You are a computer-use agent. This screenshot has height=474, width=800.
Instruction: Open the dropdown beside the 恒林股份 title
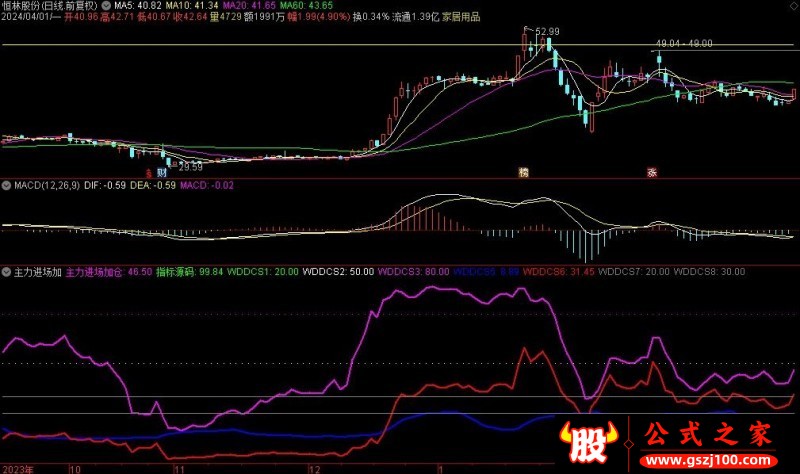pos(106,6)
